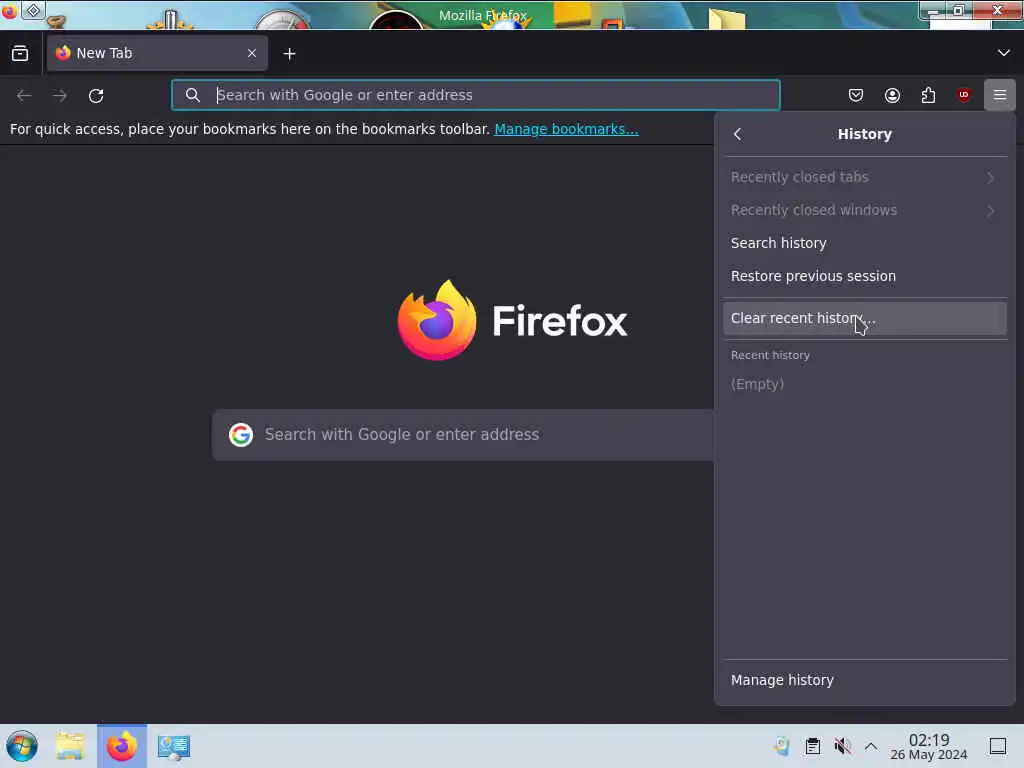Go back with the back arrow
The width and height of the screenshot is (1024, 768).
(x=24, y=95)
